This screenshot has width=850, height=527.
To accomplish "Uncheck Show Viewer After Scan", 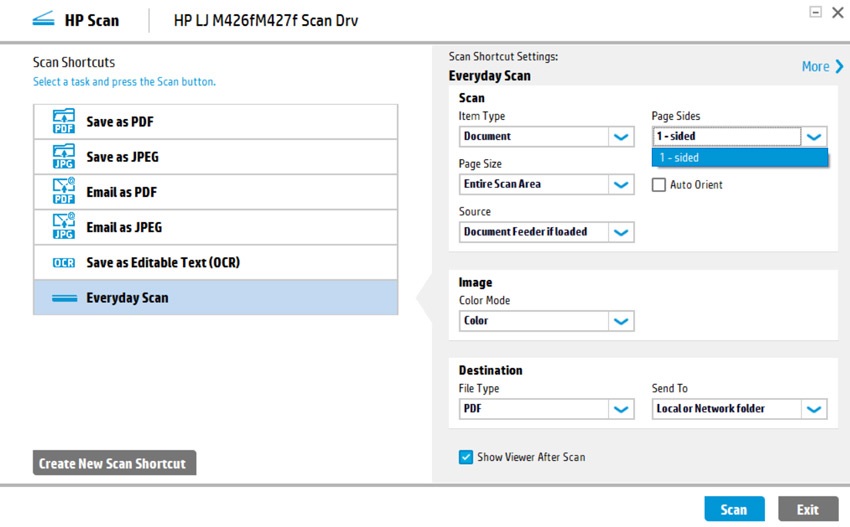I will [466, 457].
